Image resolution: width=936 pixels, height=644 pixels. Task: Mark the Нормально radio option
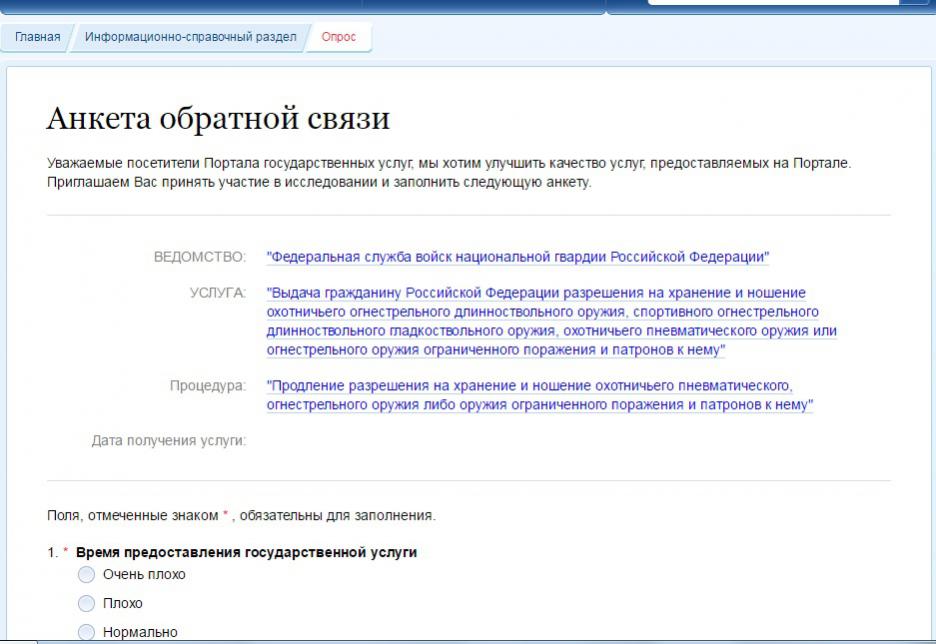[x=86, y=632]
